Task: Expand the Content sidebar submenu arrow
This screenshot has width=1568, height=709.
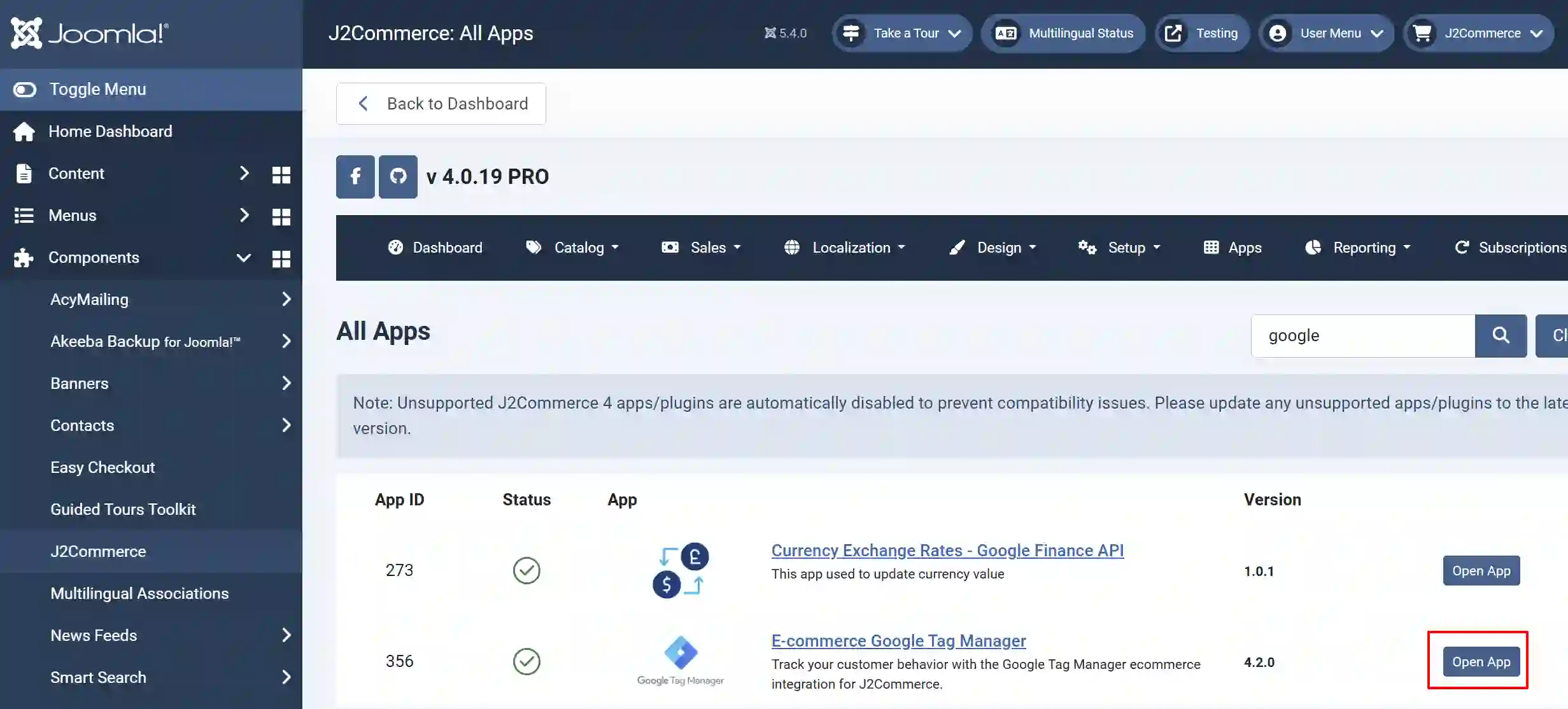Action: click(244, 173)
